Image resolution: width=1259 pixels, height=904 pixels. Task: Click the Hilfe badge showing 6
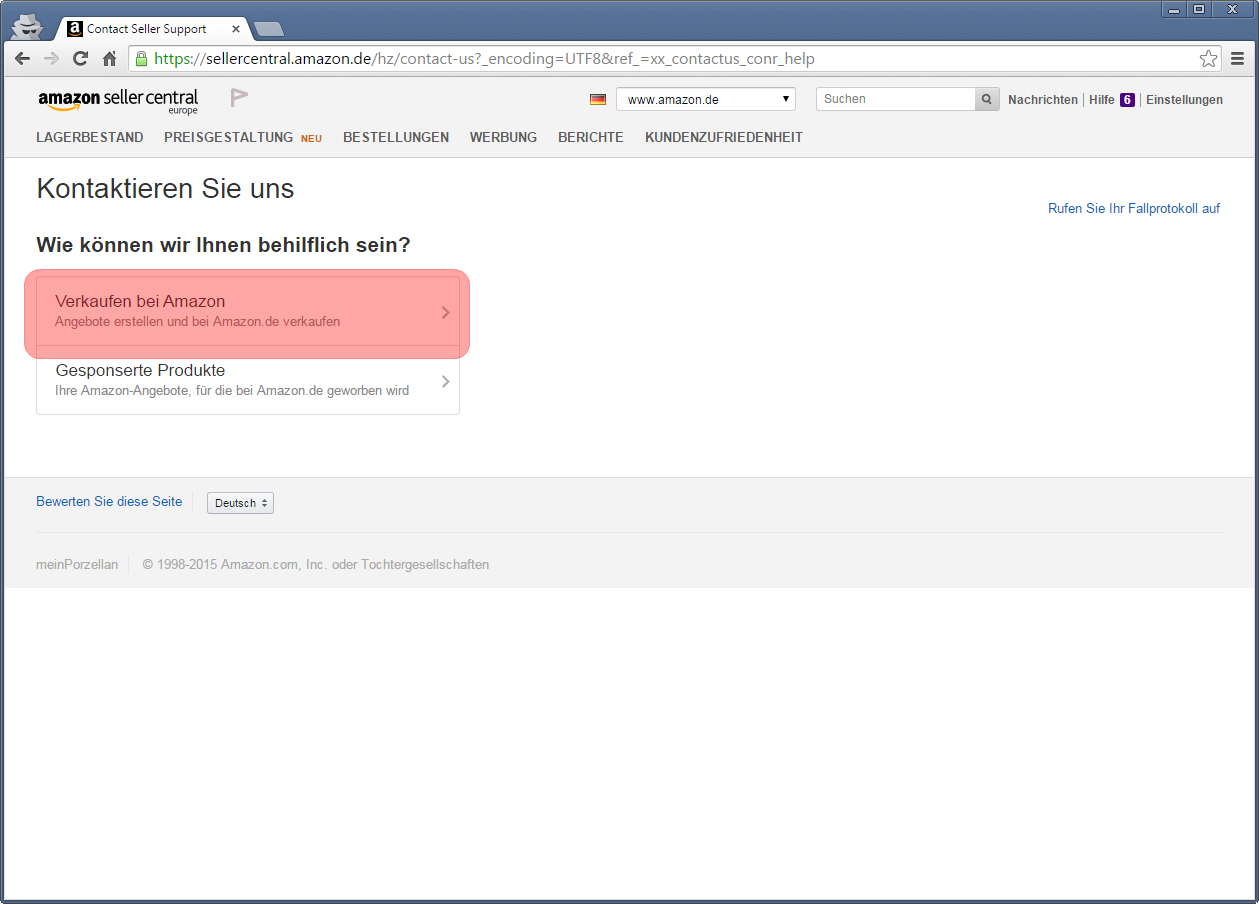pyautogui.click(x=1127, y=100)
